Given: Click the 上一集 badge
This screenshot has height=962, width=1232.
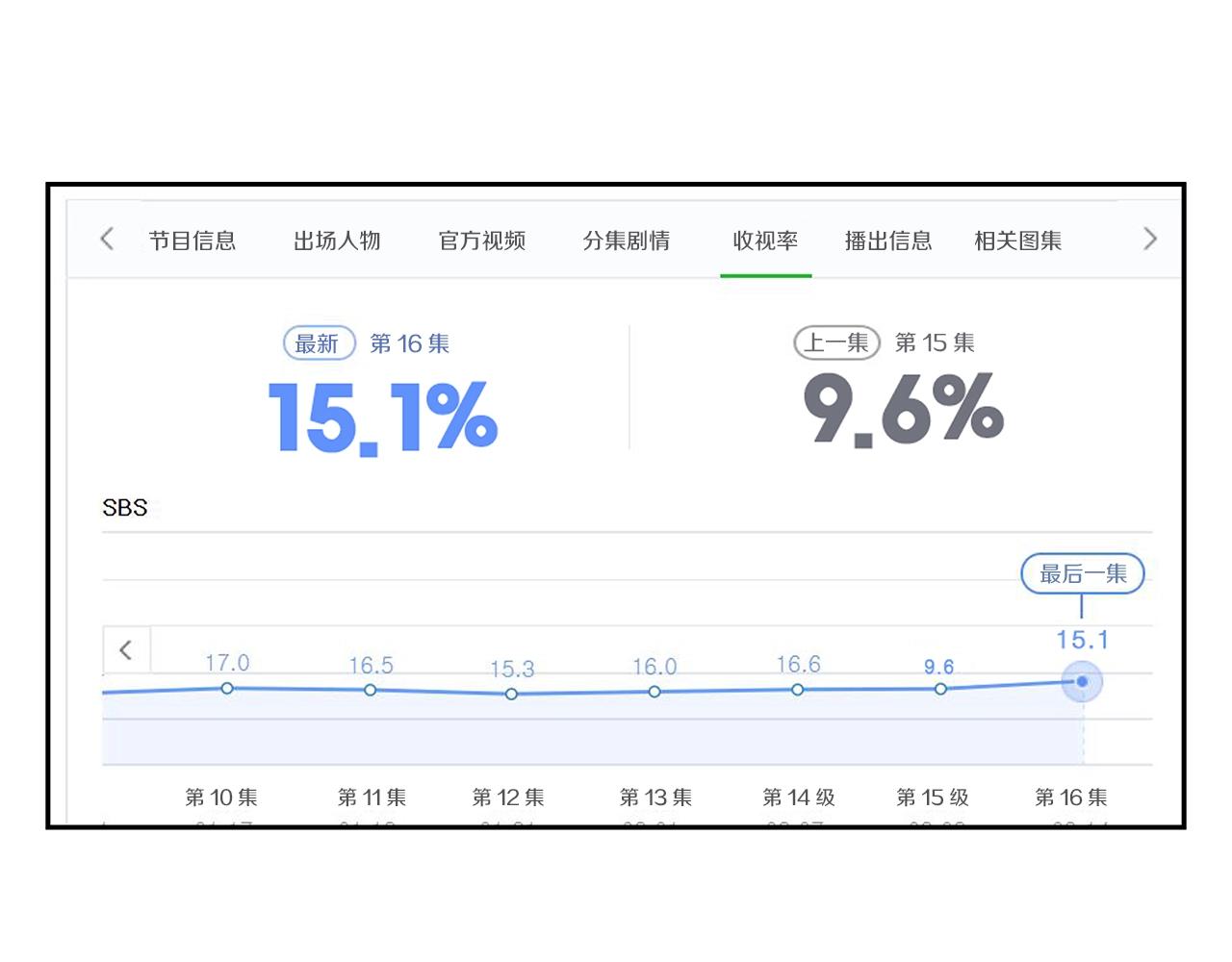Looking at the screenshot, I should point(836,342).
